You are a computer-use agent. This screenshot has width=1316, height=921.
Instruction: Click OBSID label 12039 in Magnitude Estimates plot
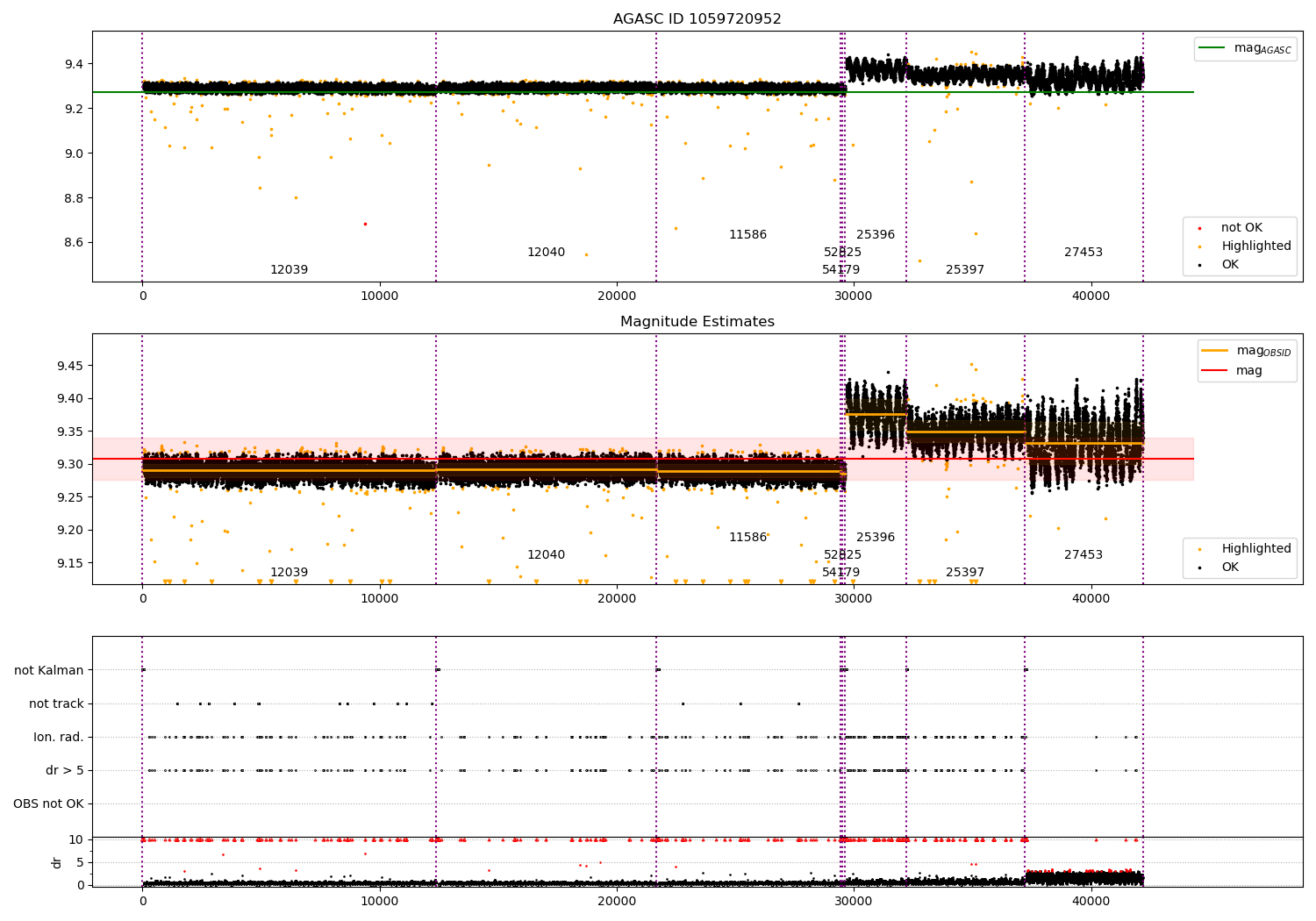289,573
